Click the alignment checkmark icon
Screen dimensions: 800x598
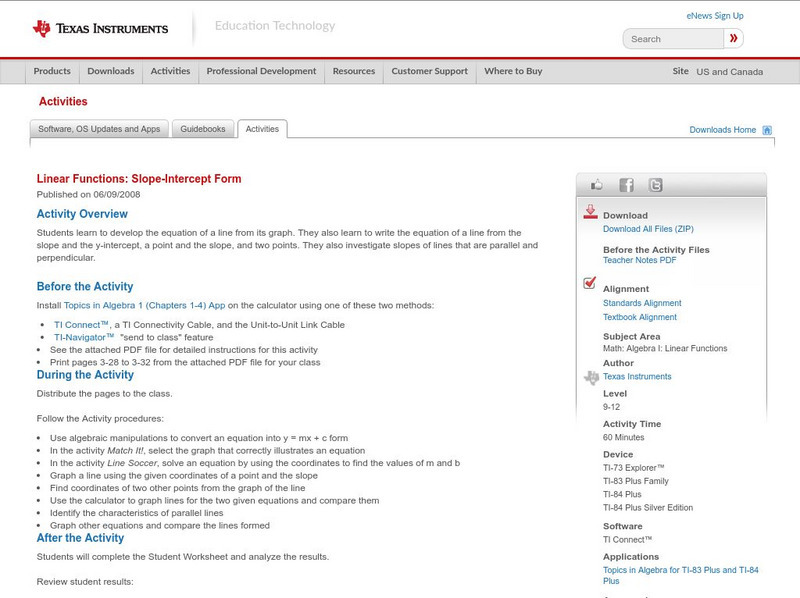coord(590,282)
